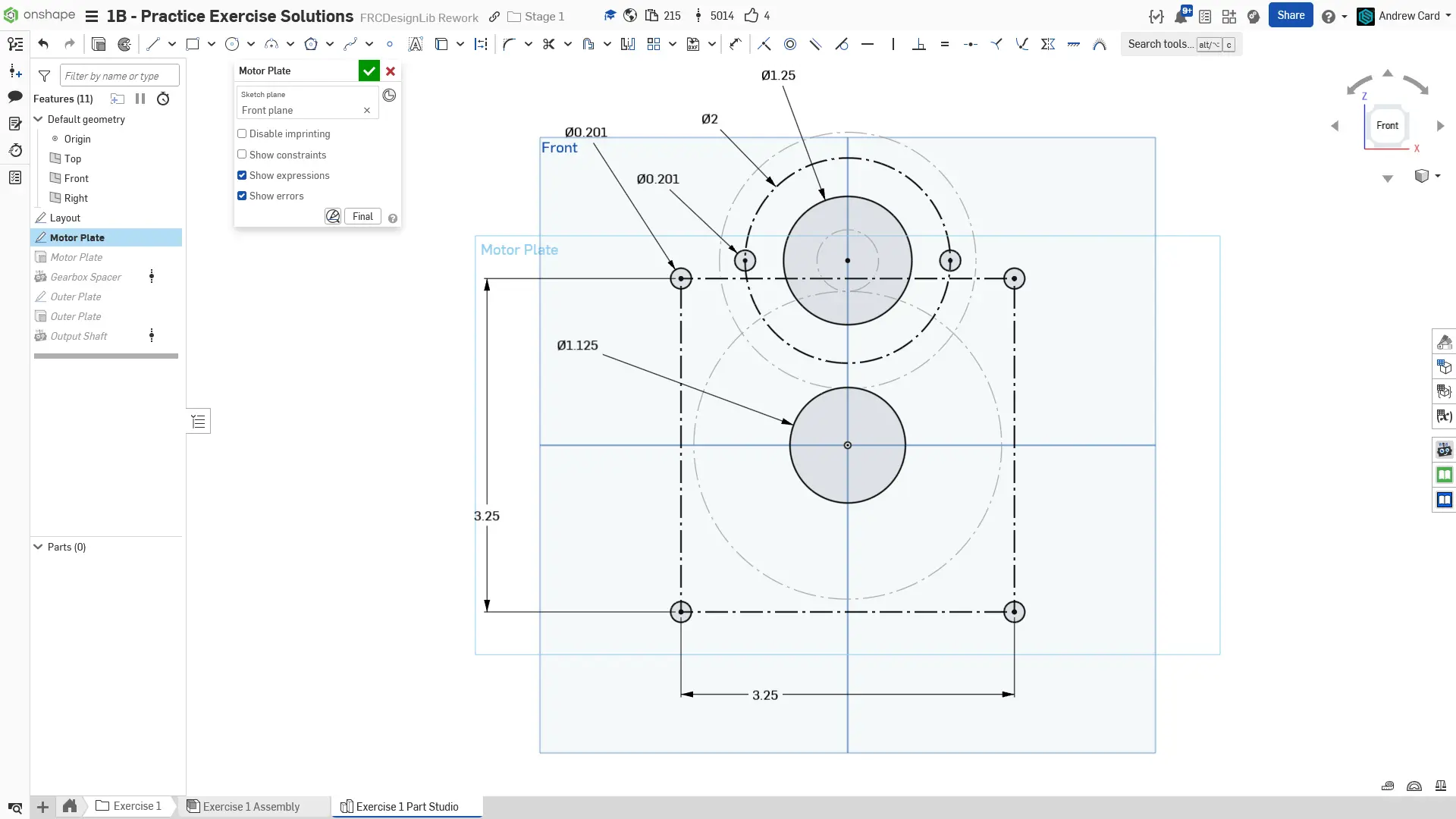Select the Trim scissors tool
The height and width of the screenshot is (819, 1456).
(x=549, y=44)
